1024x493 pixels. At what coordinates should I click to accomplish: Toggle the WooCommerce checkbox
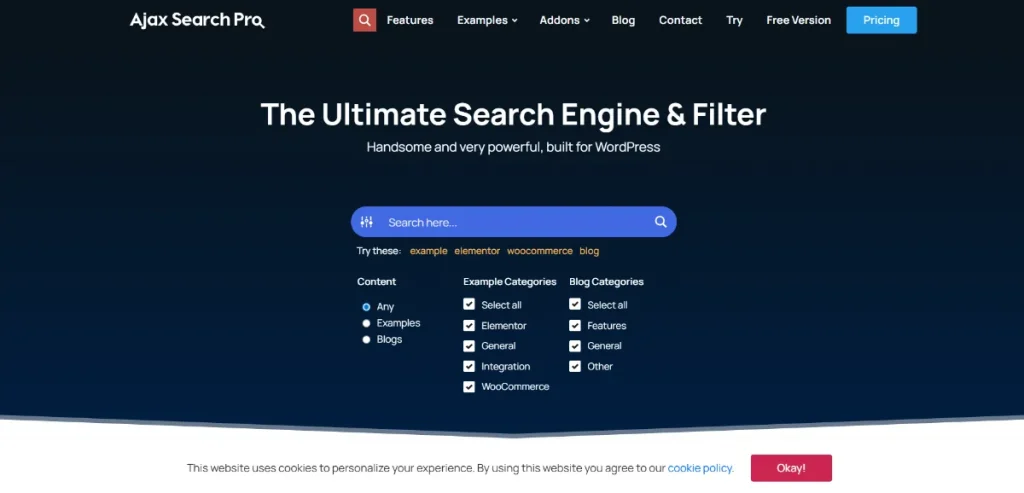click(469, 387)
